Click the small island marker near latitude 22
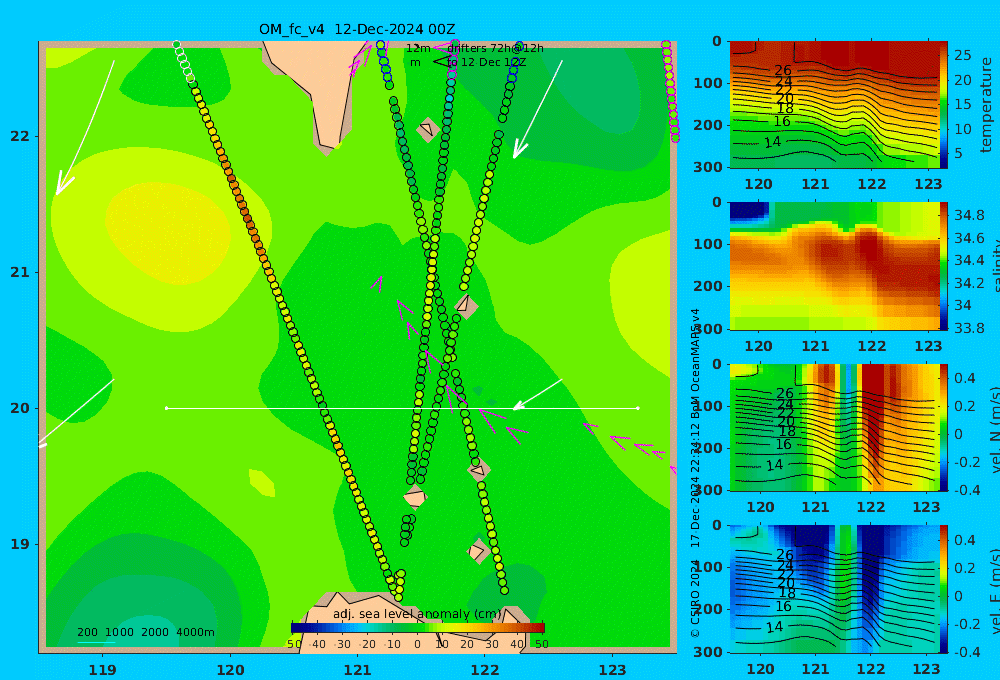This screenshot has width=1000, height=680. [427, 129]
